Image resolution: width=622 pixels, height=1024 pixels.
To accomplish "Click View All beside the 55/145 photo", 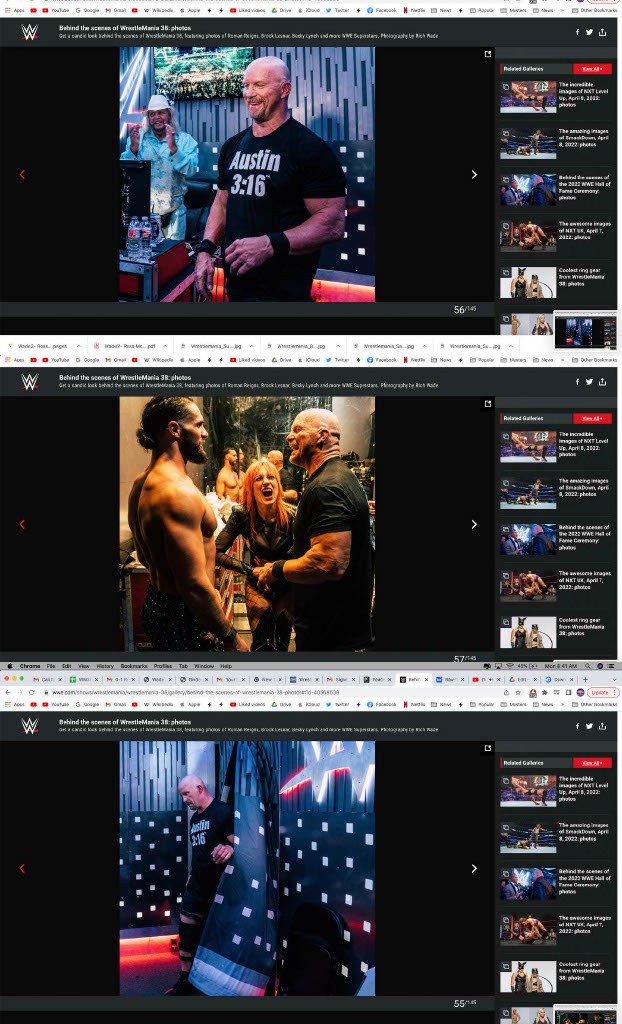I will pyautogui.click(x=592, y=763).
